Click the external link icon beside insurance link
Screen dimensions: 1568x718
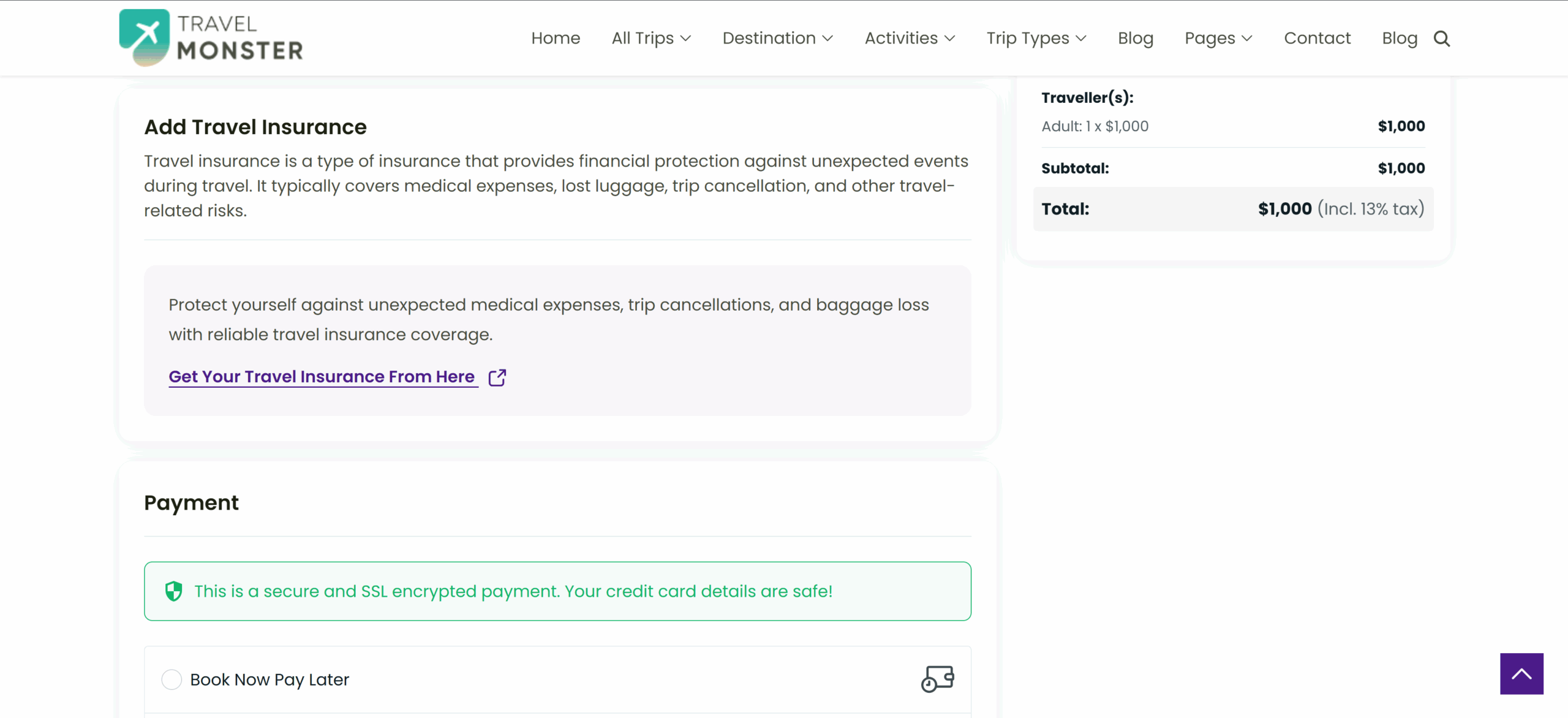497,377
